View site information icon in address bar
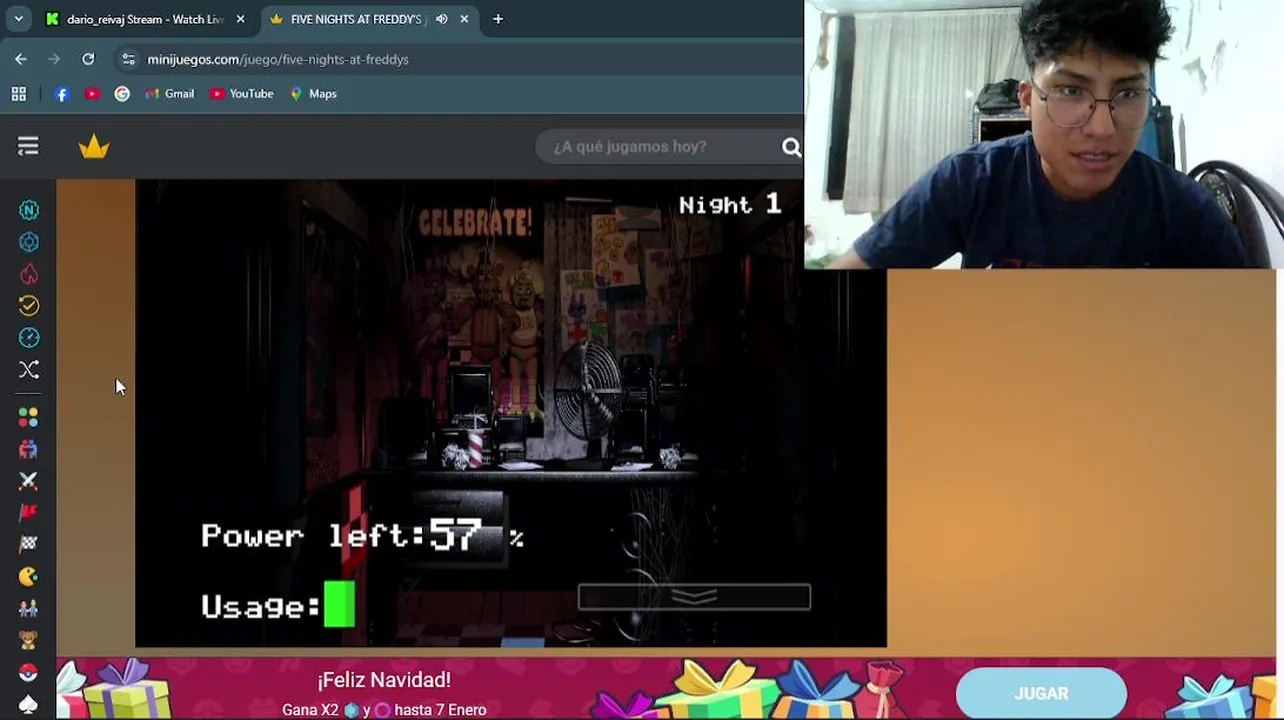This screenshot has height=720, width=1284. (x=128, y=59)
